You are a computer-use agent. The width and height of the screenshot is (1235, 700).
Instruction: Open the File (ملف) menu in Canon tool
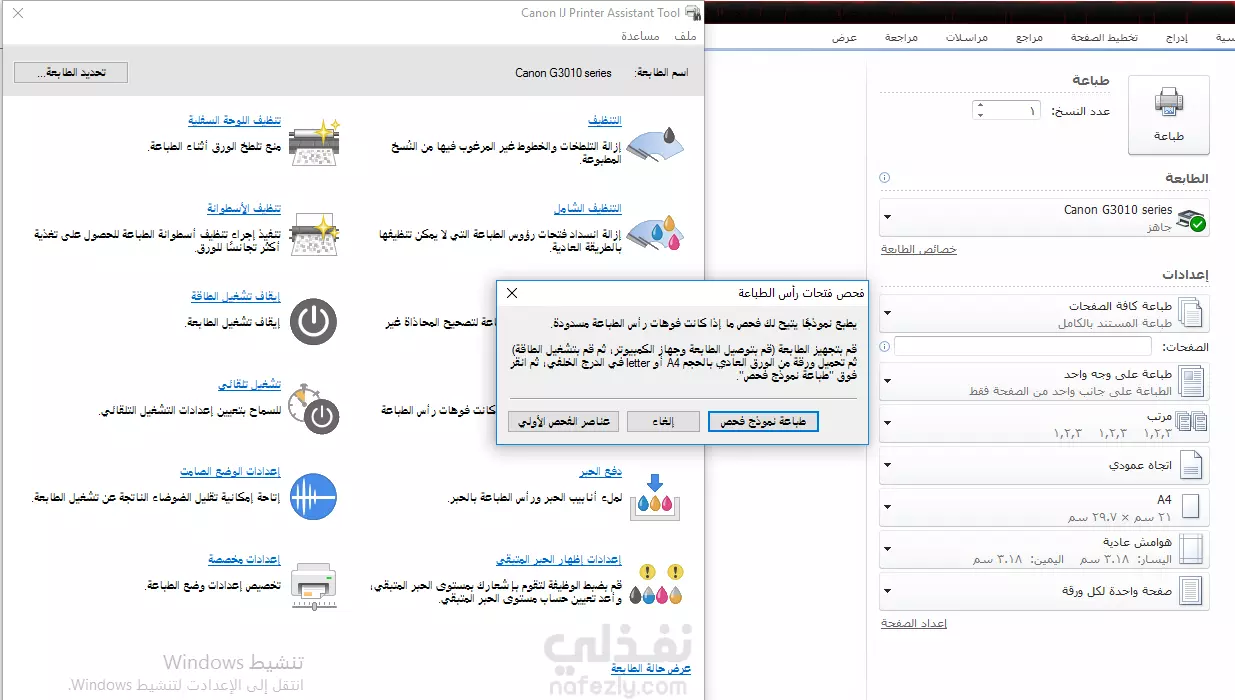(685, 36)
